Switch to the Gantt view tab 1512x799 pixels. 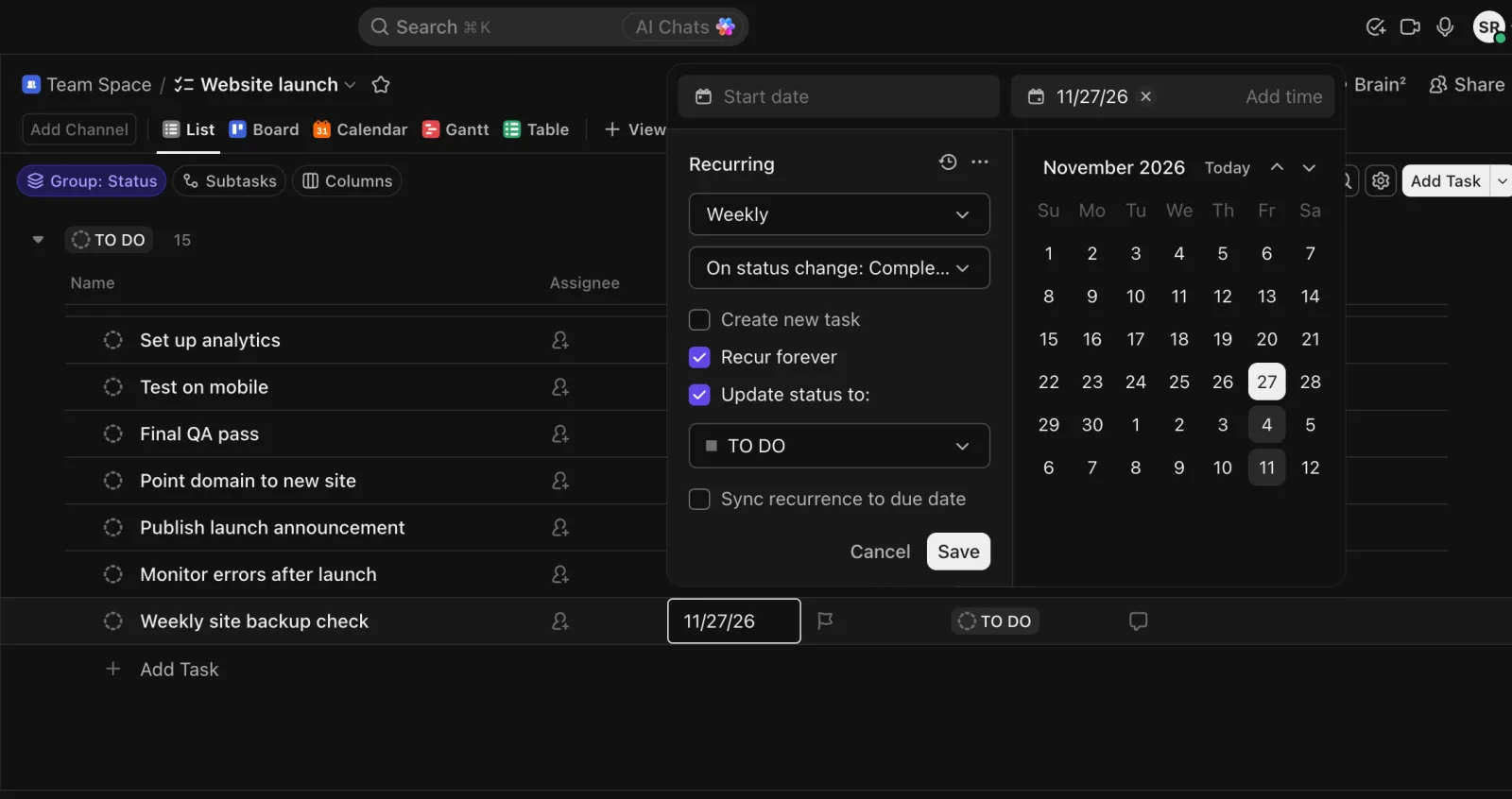(x=456, y=129)
